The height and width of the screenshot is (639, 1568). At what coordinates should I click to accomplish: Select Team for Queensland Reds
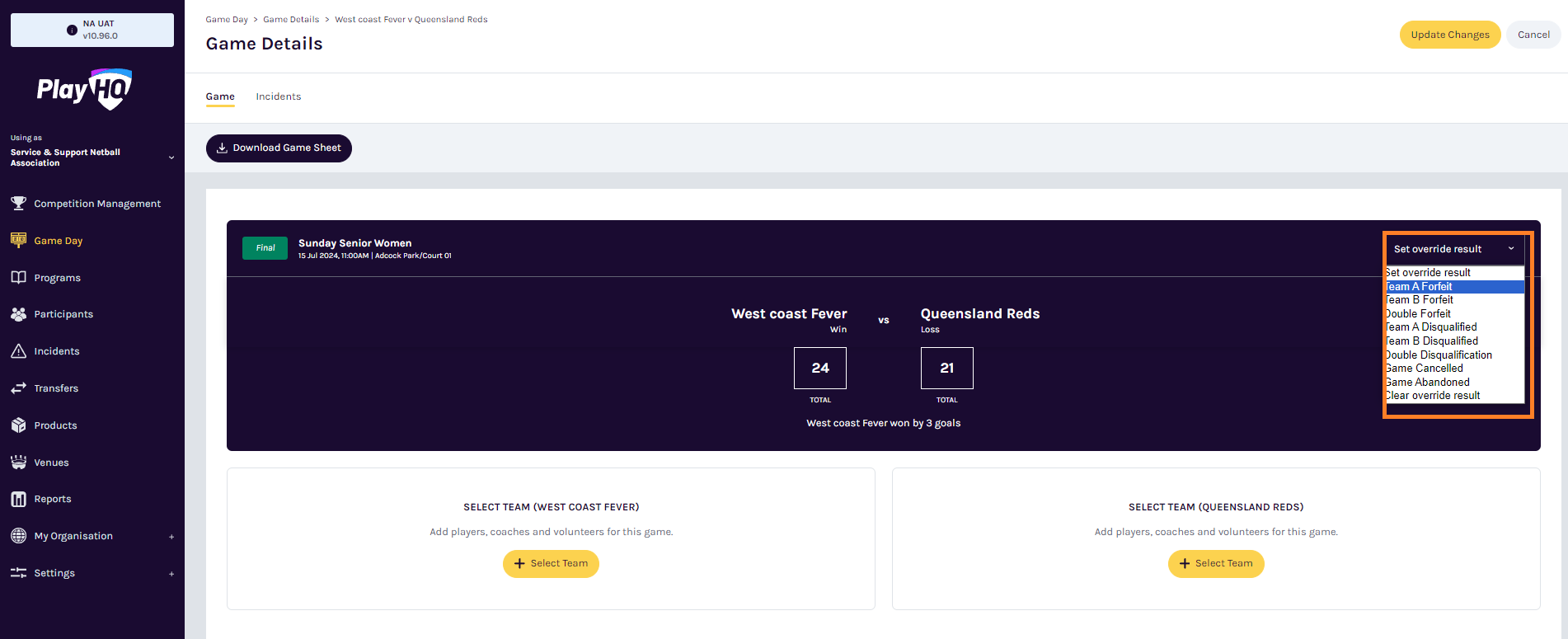coord(1216,564)
